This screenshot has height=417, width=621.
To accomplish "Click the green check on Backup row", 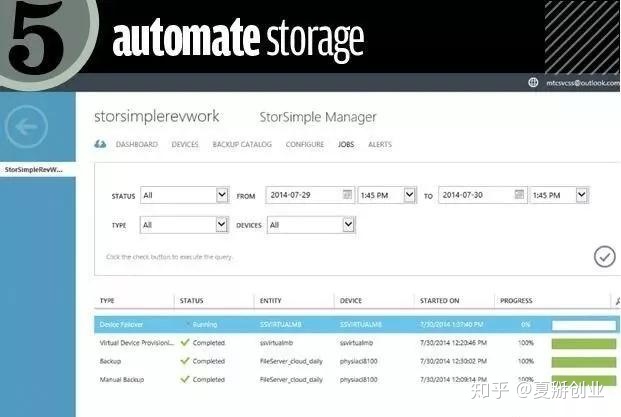I will click(x=184, y=361).
